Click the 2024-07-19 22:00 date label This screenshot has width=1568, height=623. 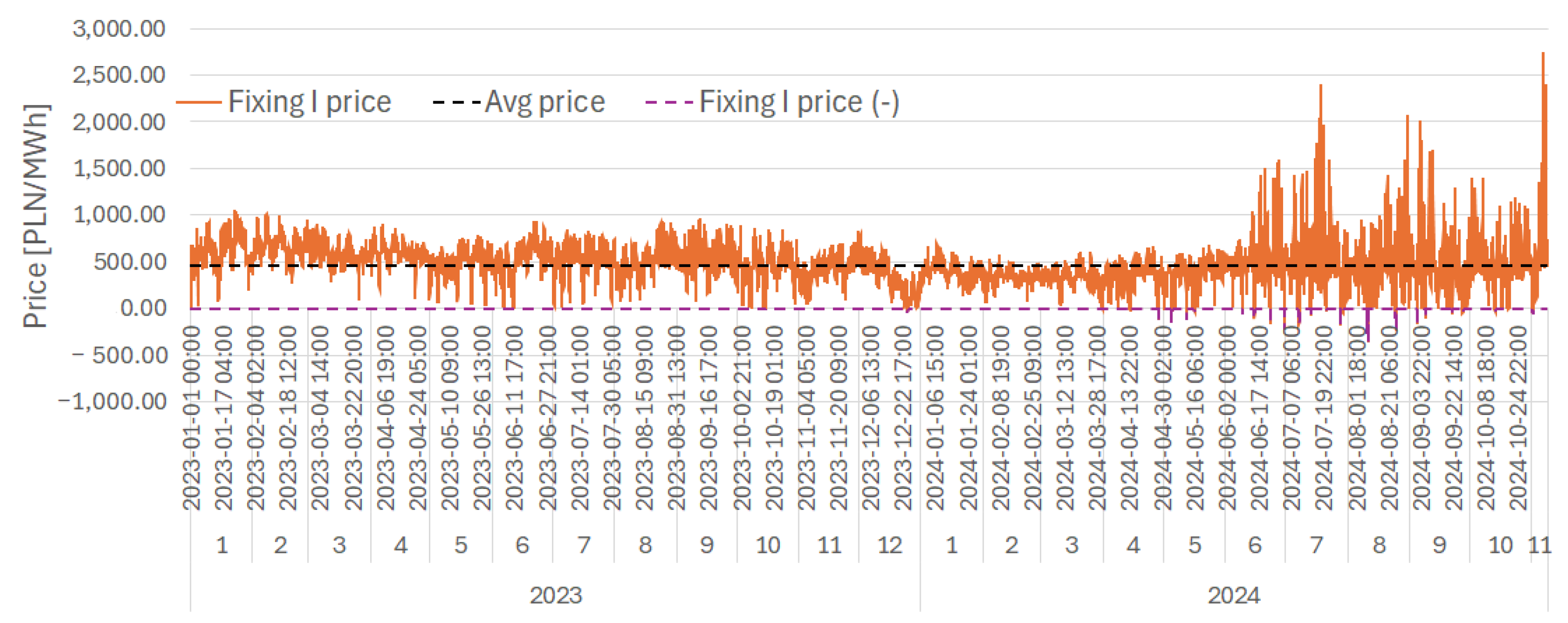1324,418
